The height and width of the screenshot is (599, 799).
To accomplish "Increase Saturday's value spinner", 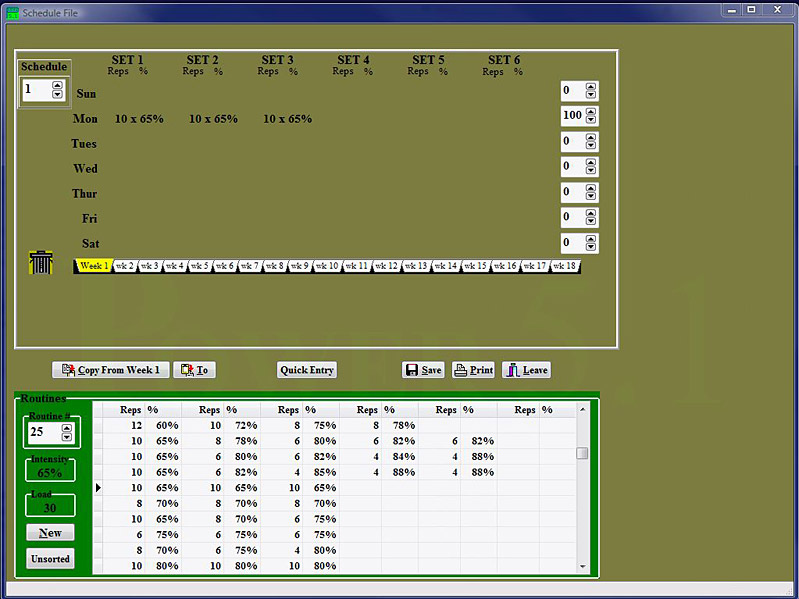I will (x=591, y=239).
